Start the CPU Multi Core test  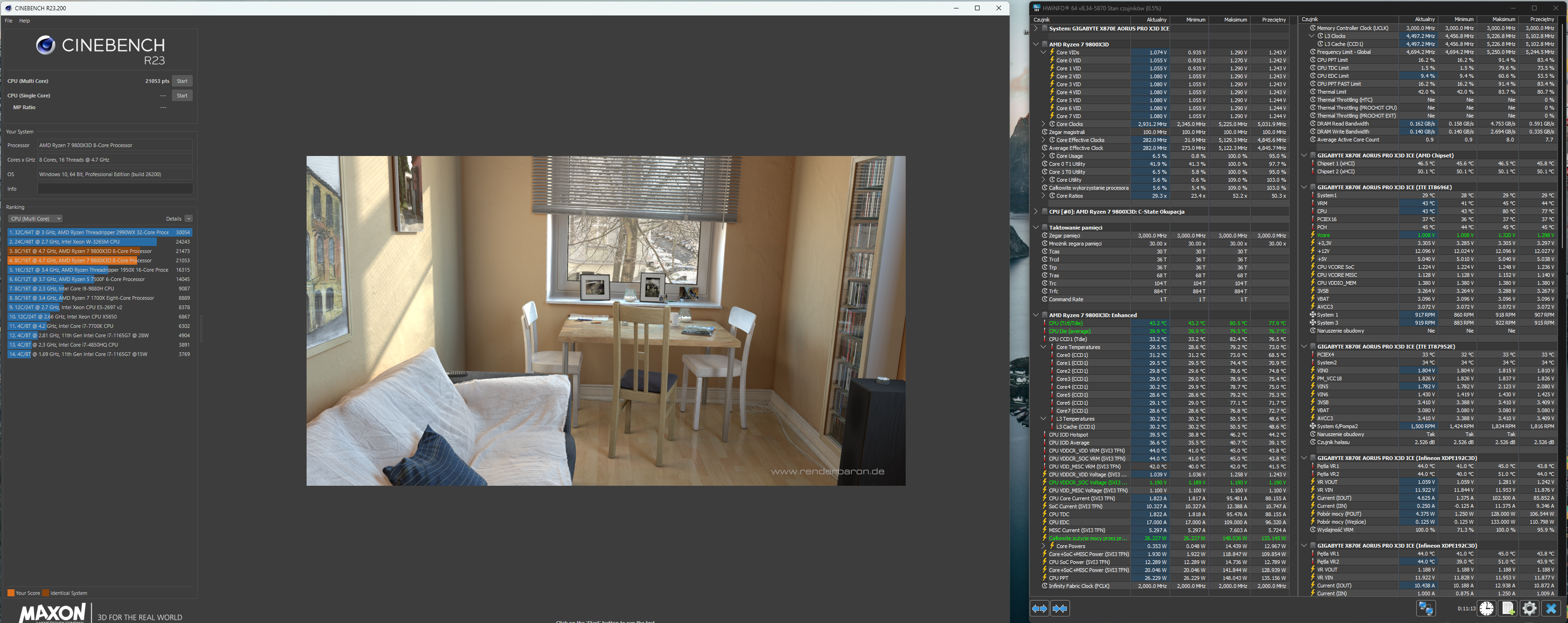182,81
